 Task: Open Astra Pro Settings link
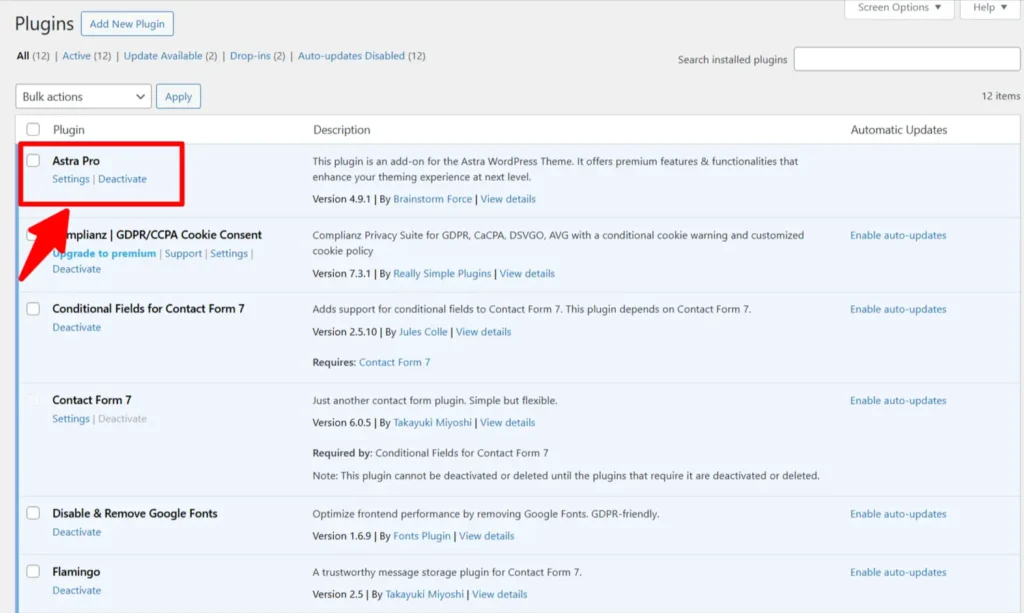[x=71, y=179]
